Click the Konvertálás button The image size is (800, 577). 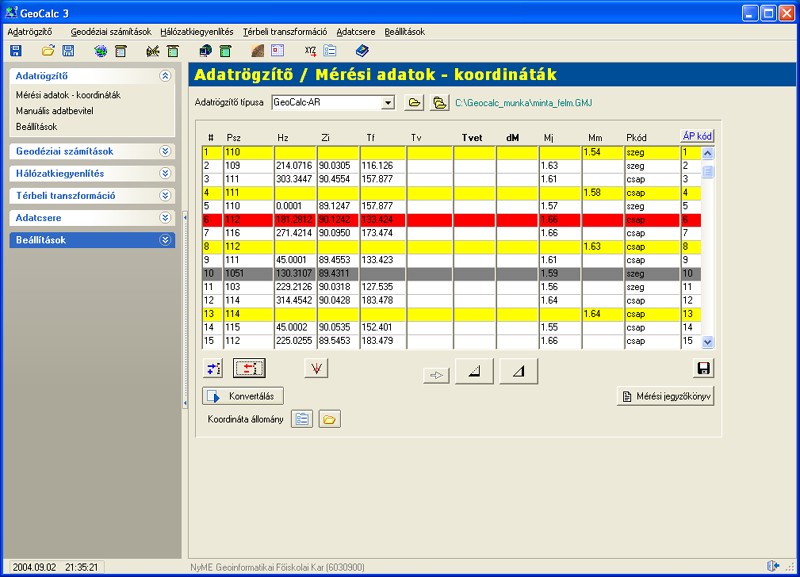pyautogui.click(x=243, y=396)
